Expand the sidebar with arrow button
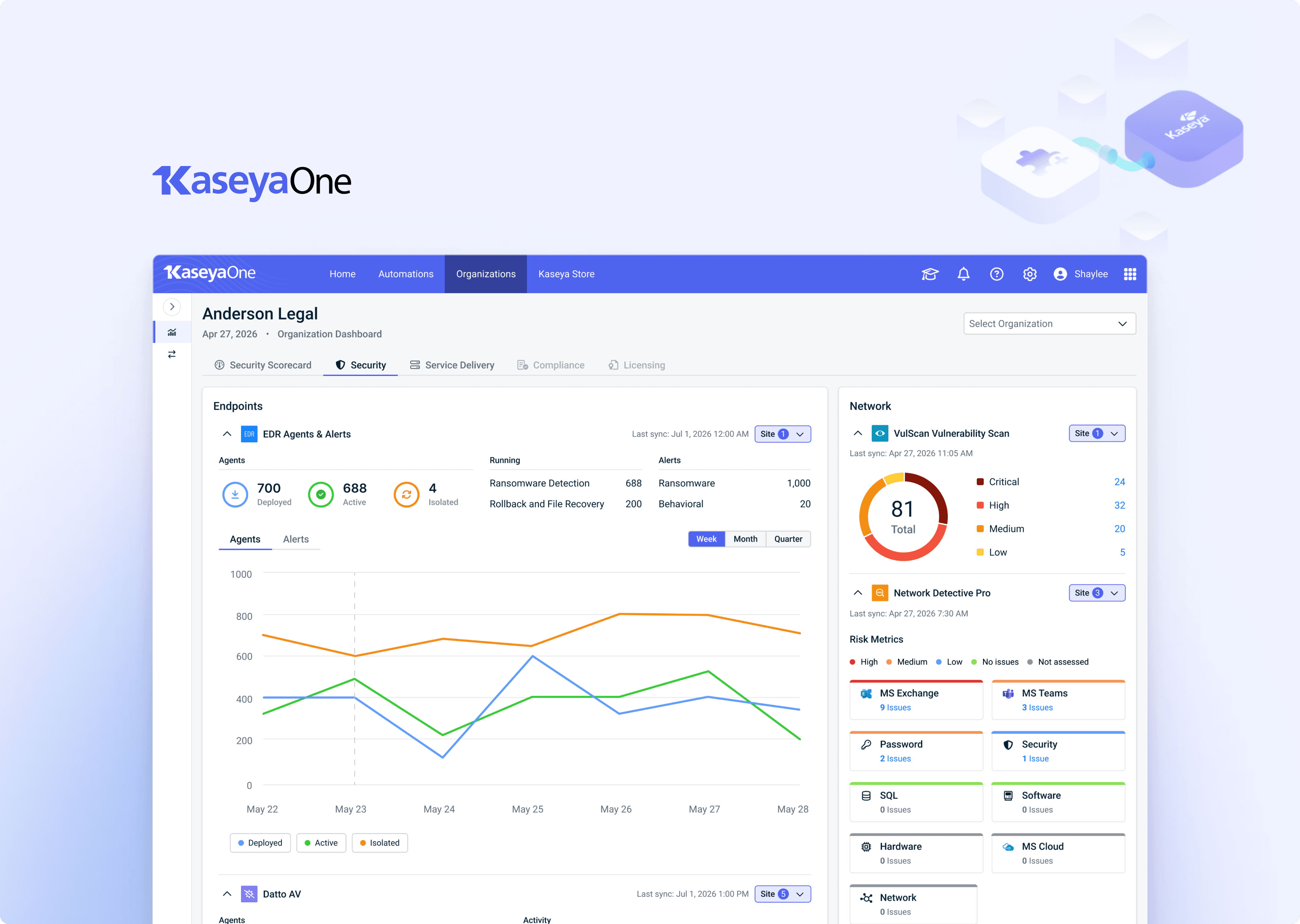Image resolution: width=1300 pixels, height=924 pixels. (172, 307)
